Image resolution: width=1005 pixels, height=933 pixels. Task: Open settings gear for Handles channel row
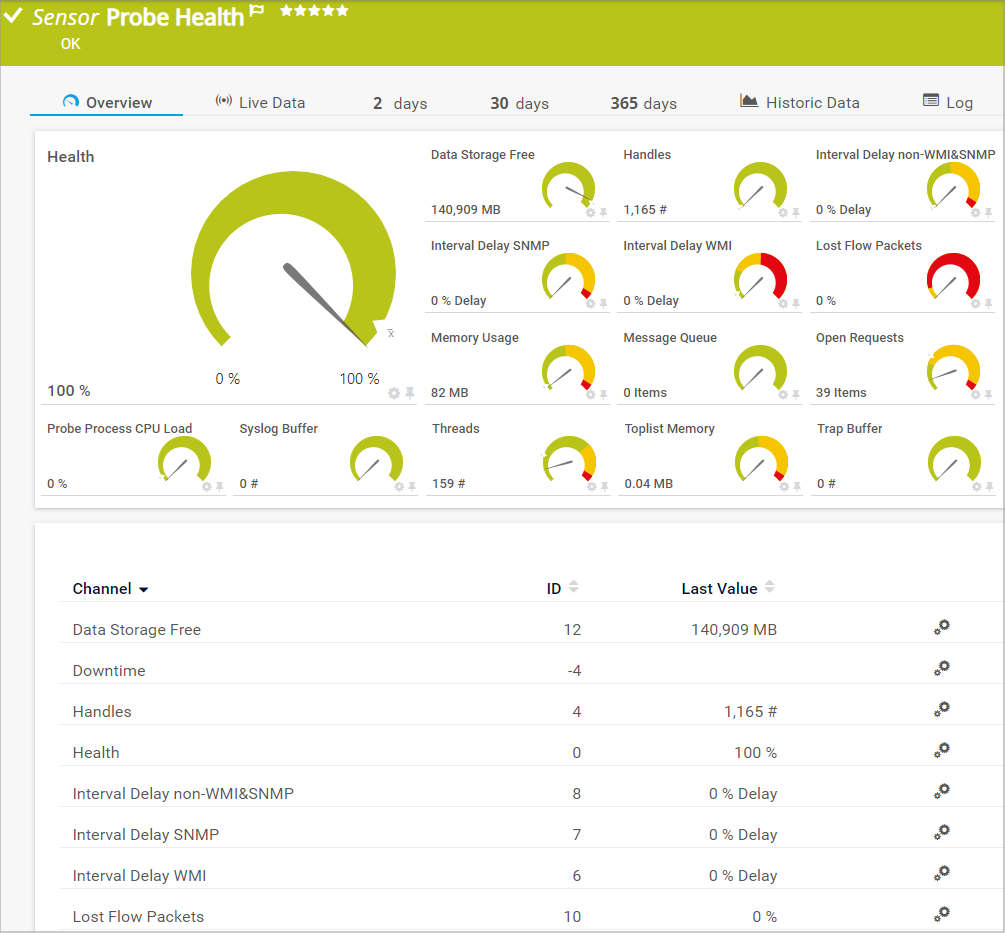point(941,710)
